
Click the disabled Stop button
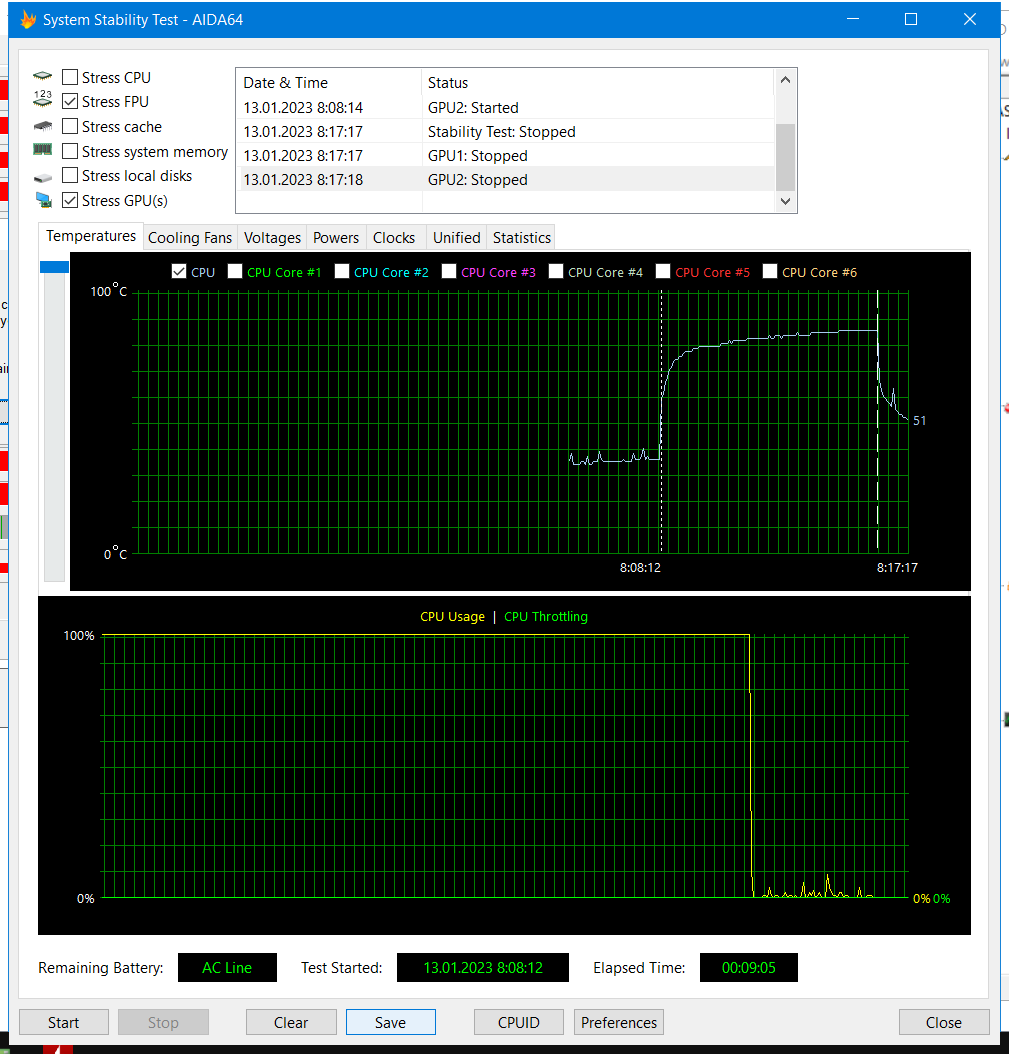(163, 1022)
